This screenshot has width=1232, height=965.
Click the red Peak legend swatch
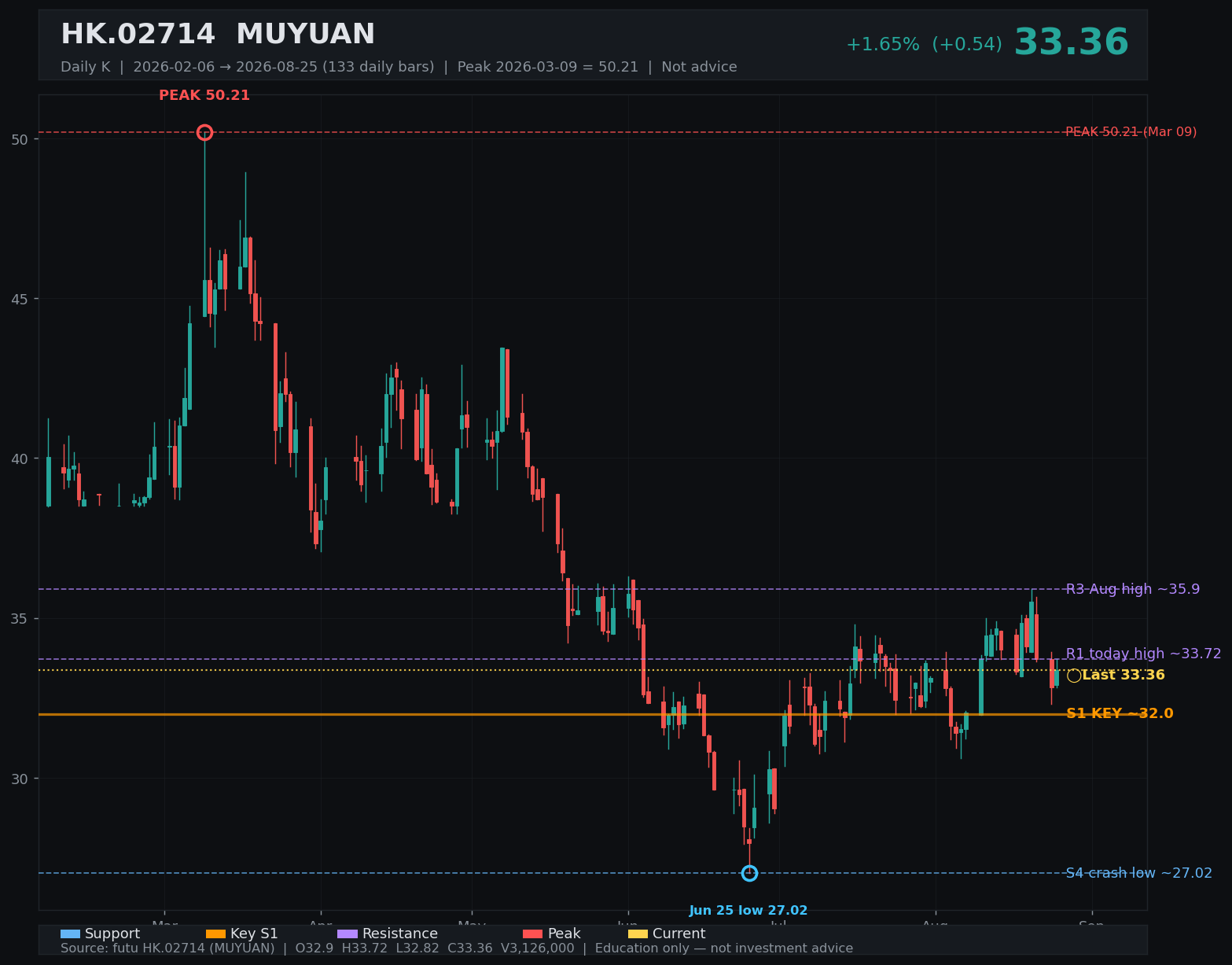click(x=532, y=934)
